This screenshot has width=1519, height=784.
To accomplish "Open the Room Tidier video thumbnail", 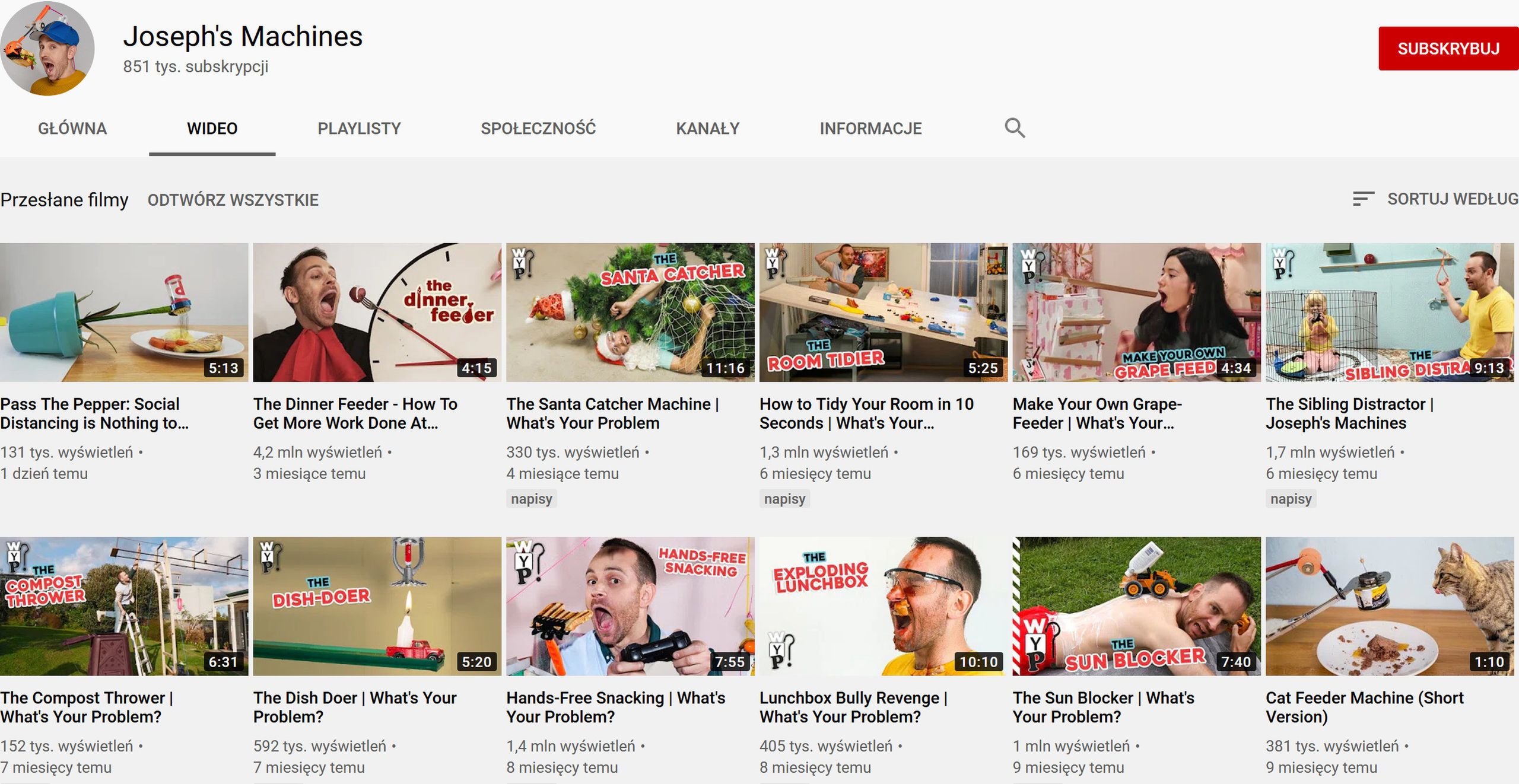I will tap(884, 312).
